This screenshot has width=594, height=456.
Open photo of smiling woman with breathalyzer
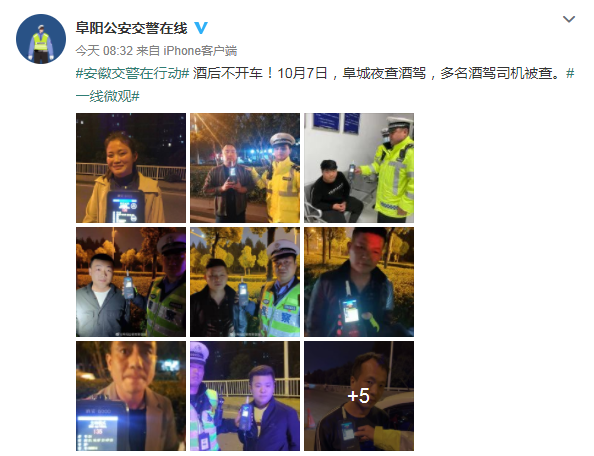pos(131,168)
